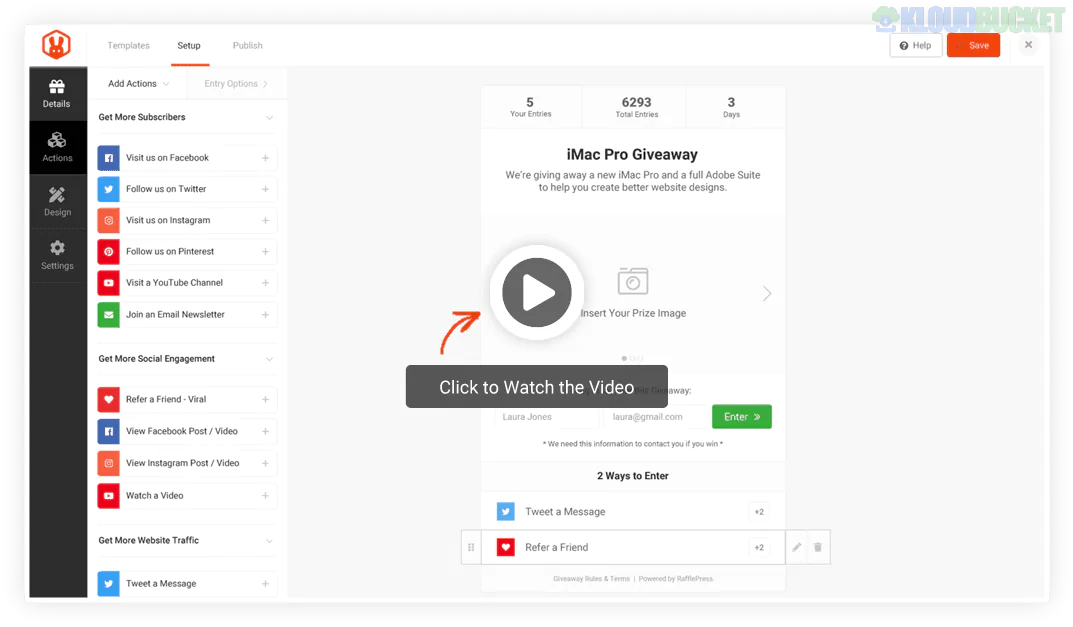Screen dimensions: 1073x627
Task: Open the Entry Options dropdown
Action: point(233,83)
